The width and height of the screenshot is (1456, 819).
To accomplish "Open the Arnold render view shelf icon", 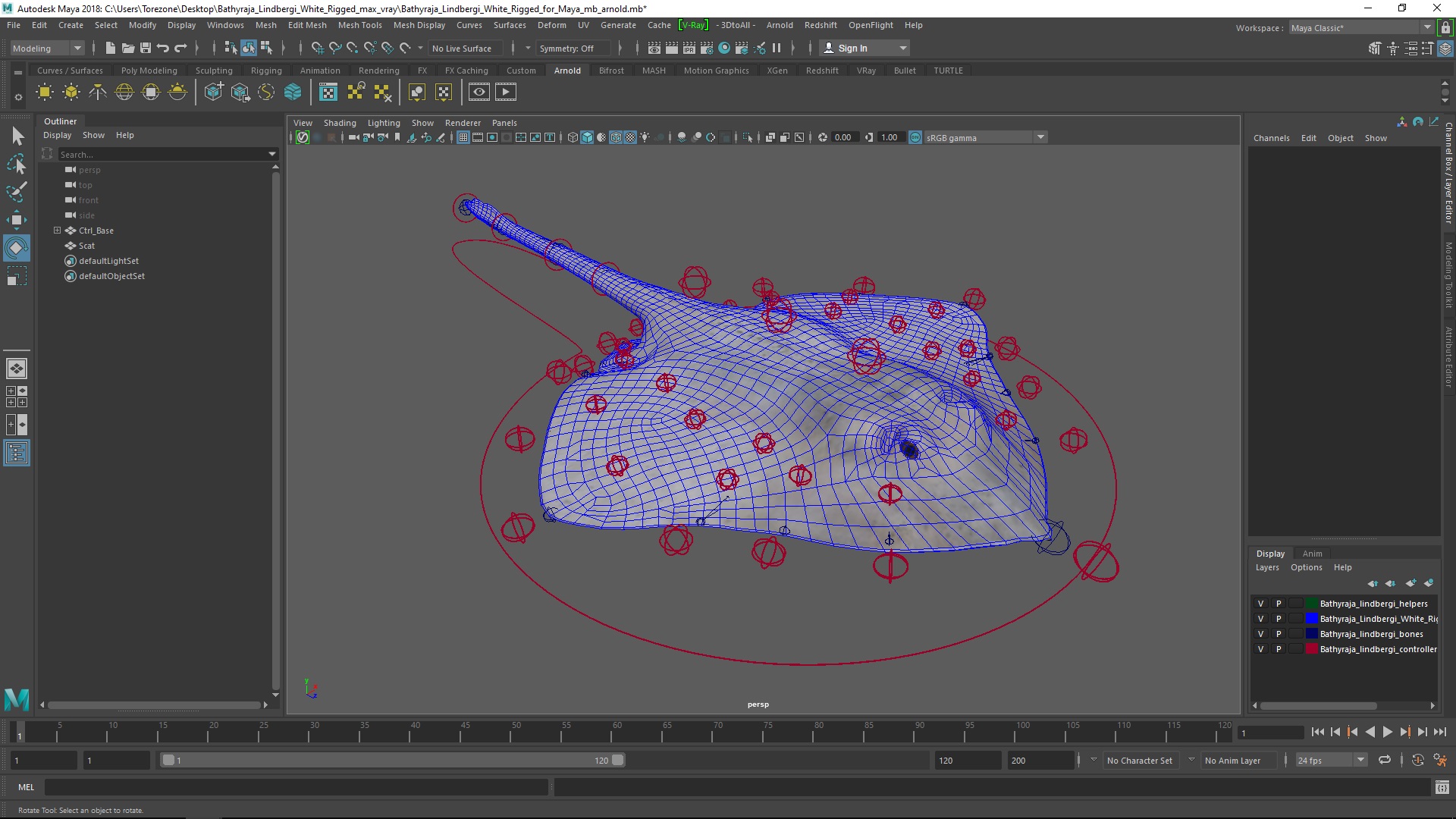I will pos(479,93).
